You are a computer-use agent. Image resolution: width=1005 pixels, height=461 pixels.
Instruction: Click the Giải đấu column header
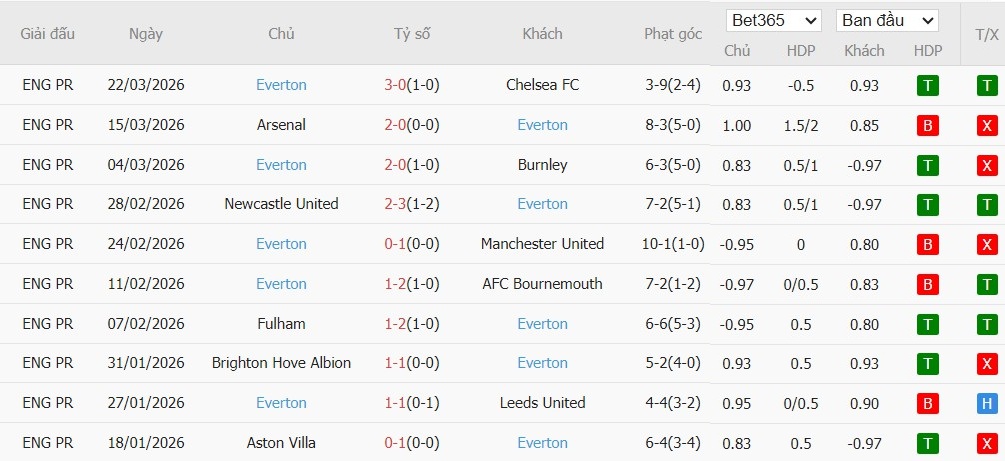pos(48,33)
